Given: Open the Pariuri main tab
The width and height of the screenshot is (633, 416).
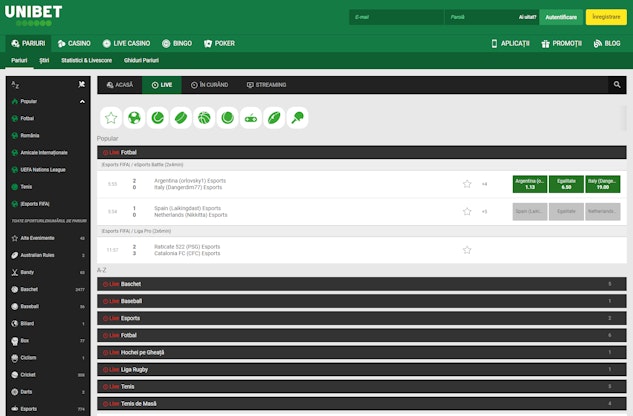Looking at the screenshot, I should (28, 43).
